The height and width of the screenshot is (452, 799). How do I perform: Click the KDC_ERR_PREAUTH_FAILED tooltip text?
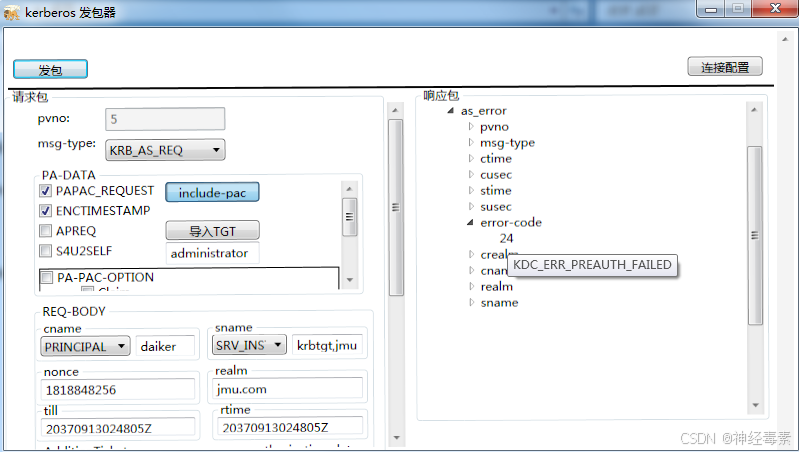coord(592,265)
